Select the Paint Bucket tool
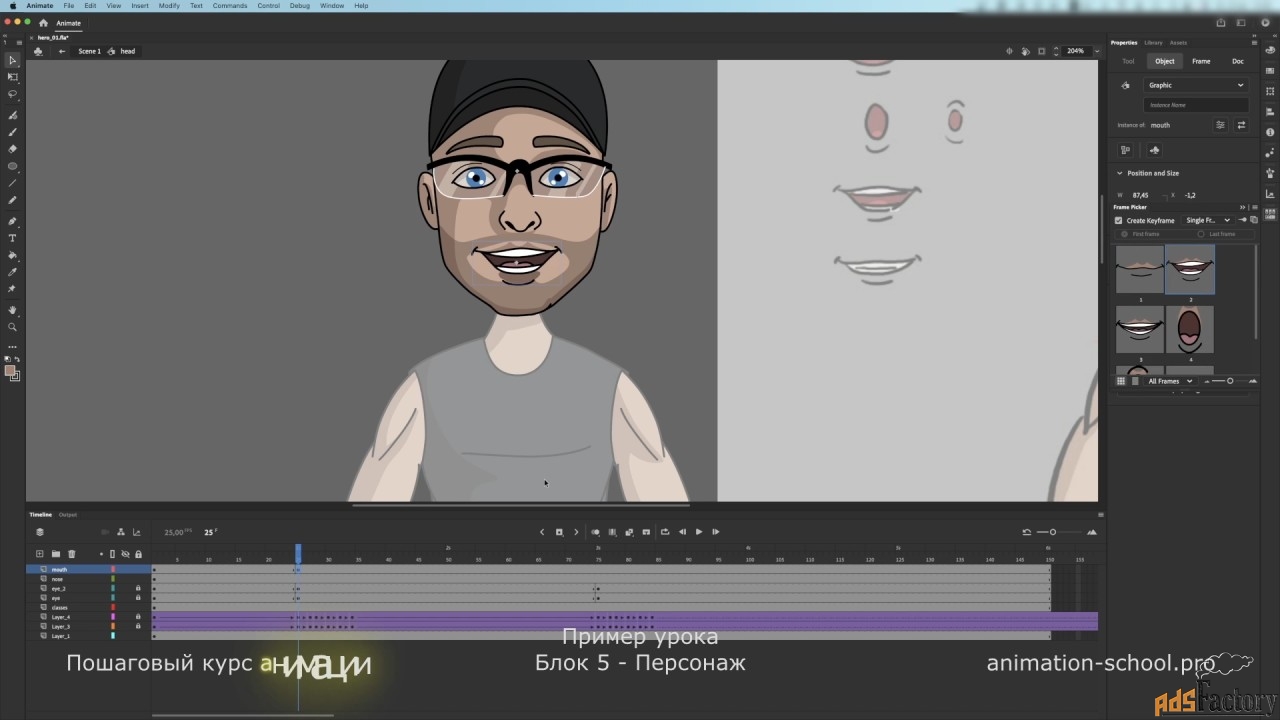The width and height of the screenshot is (1280, 720). (x=13, y=255)
